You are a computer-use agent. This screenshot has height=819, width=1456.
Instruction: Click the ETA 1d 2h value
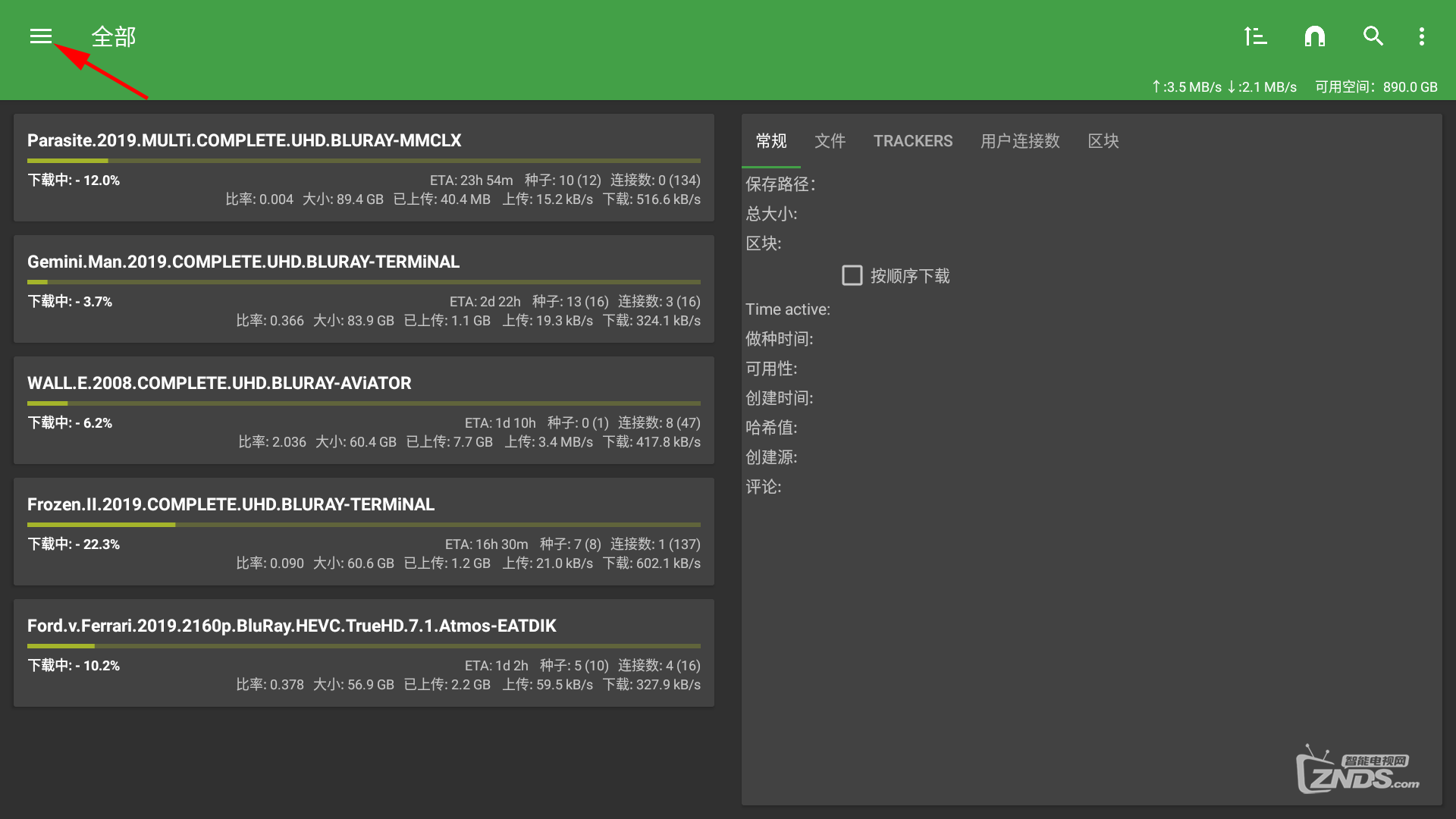(496, 666)
